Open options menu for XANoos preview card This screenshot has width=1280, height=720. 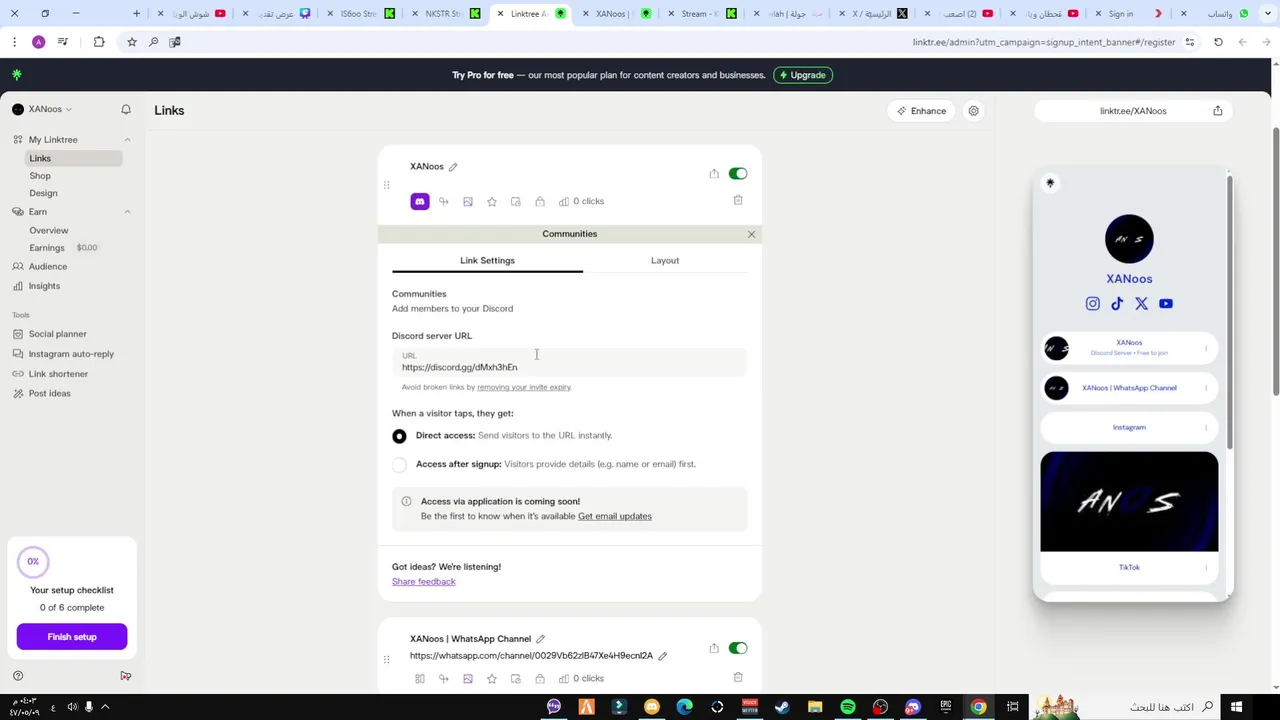[x=1206, y=348]
